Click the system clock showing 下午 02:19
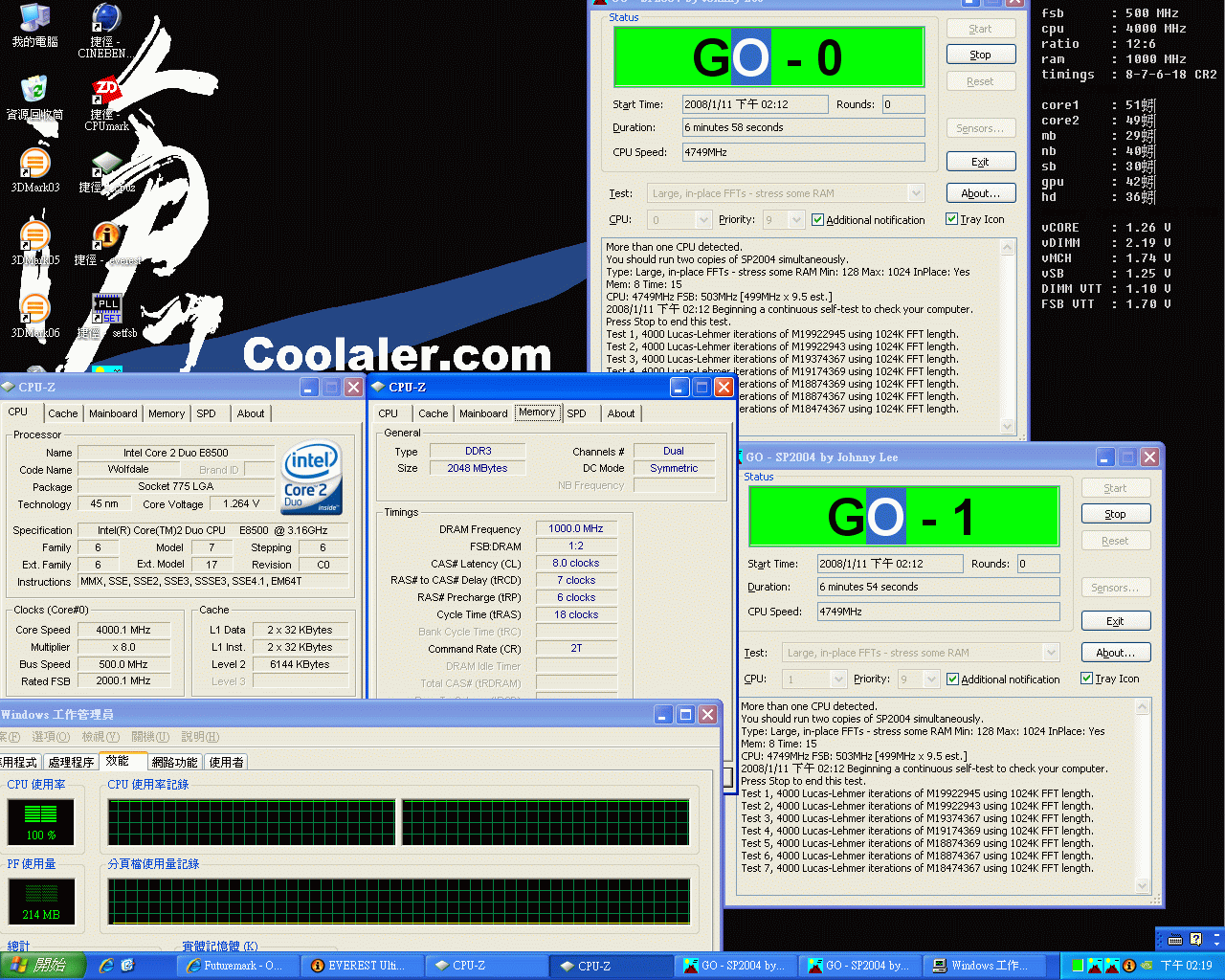Image resolution: width=1225 pixels, height=980 pixels. click(1187, 966)
